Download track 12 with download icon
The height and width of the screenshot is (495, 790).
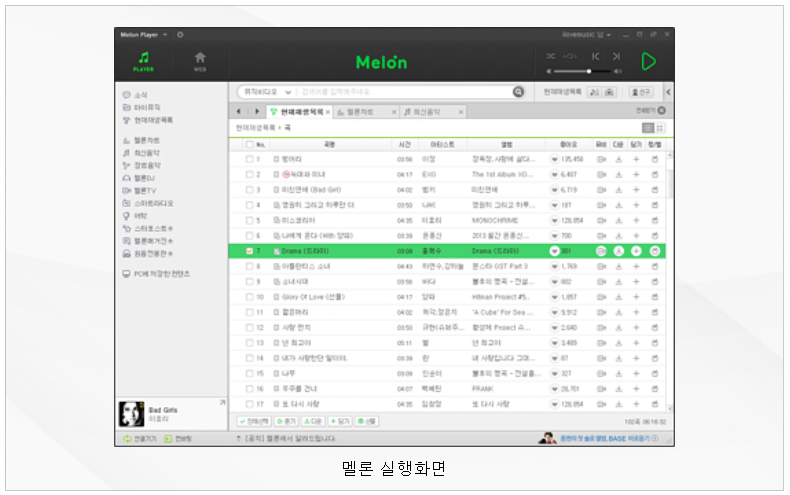click(619, 328)
